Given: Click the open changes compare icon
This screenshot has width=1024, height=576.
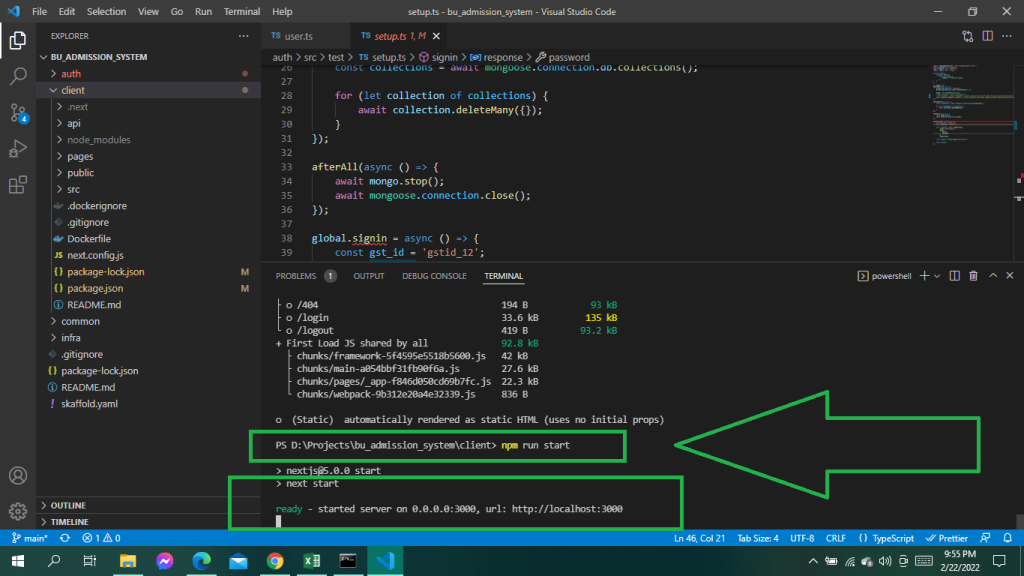Looking at the screenshot, I should (967, 36).
